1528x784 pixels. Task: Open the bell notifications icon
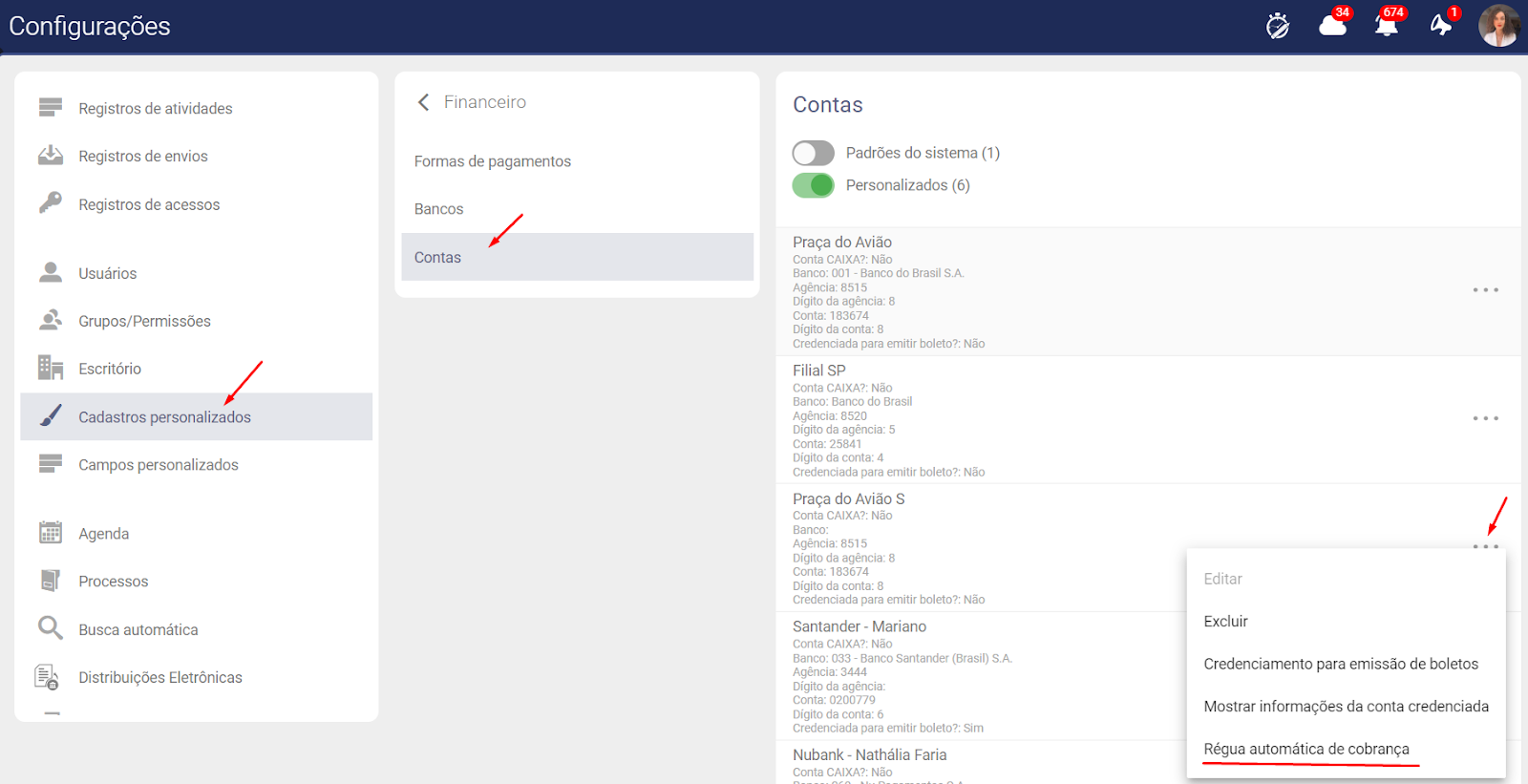(x=1386, y=26)
